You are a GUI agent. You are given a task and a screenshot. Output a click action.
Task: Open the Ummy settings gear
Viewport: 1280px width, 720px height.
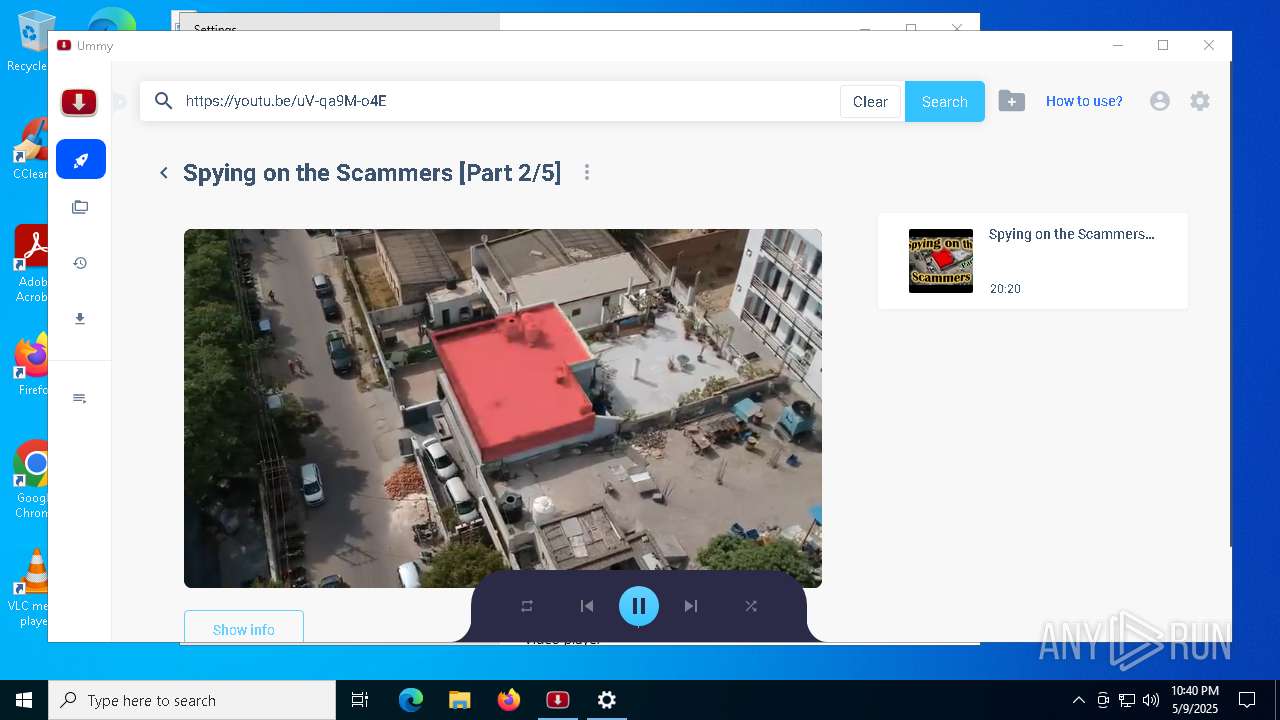[1200, 101]
